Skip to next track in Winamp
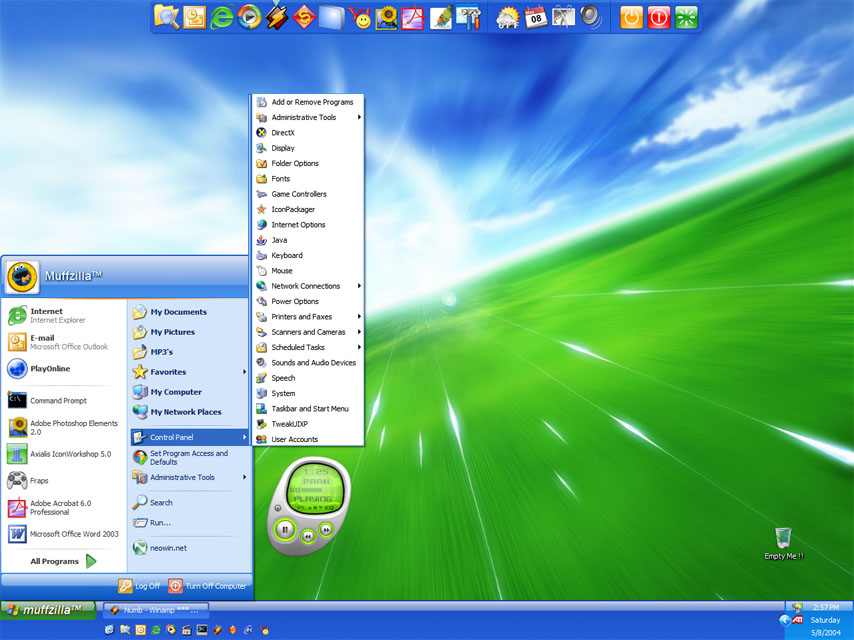This screenshot has width=854, height=640. coord(326,529)
